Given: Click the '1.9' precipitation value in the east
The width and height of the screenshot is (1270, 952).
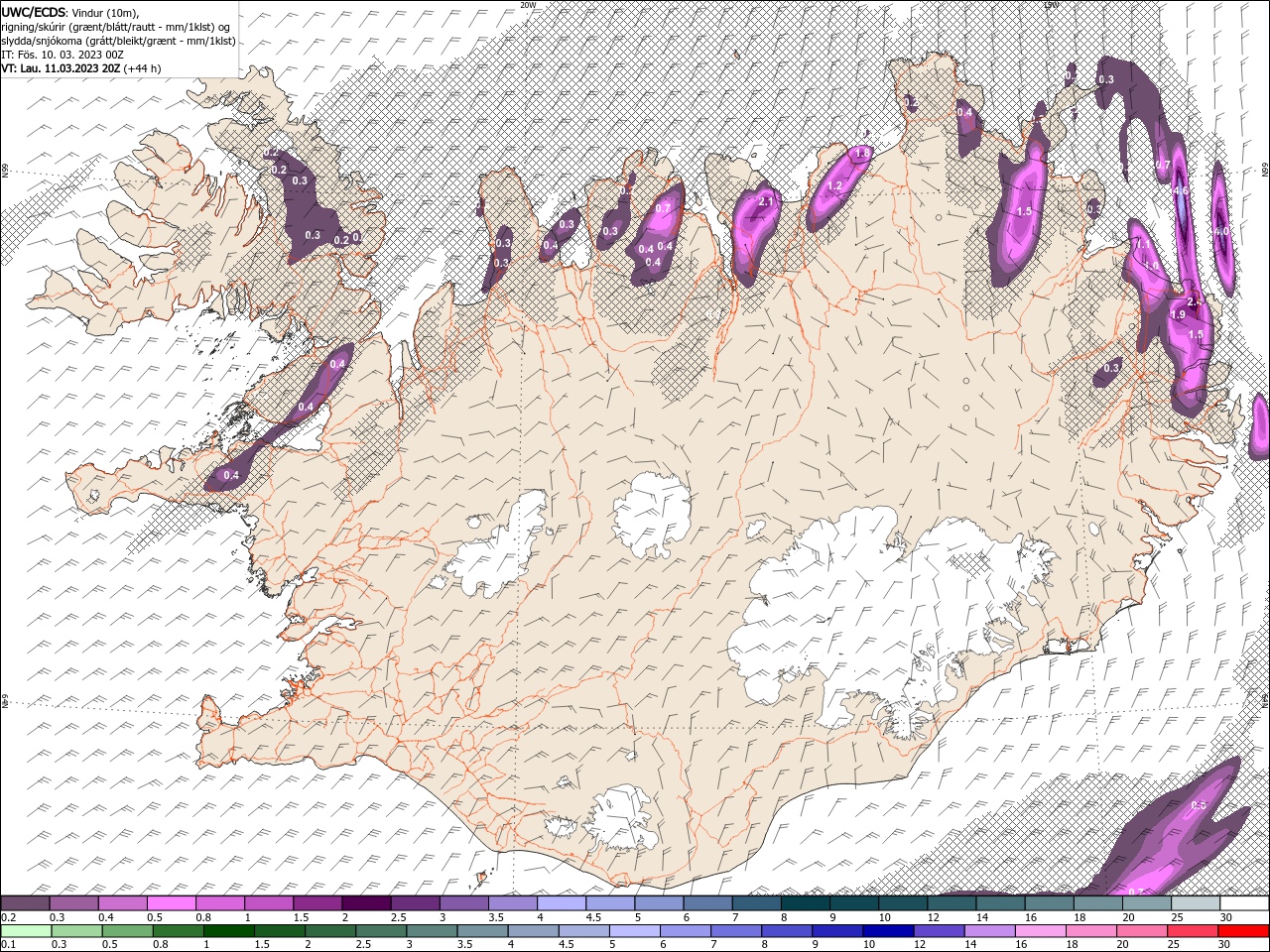Looking at the screenshot, I should [x=1179, y=314].
